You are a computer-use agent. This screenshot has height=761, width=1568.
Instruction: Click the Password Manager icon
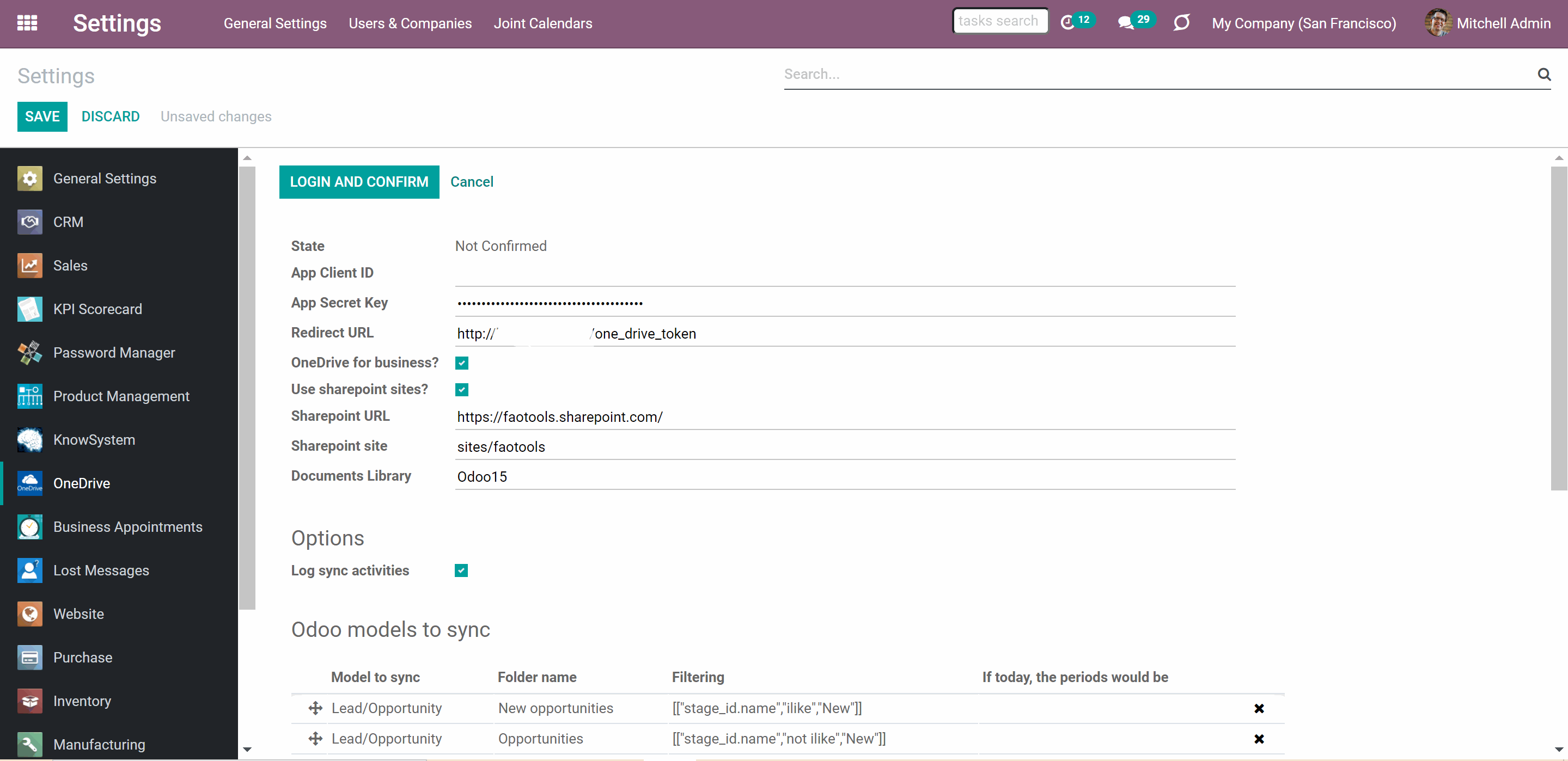click(30, 353)
